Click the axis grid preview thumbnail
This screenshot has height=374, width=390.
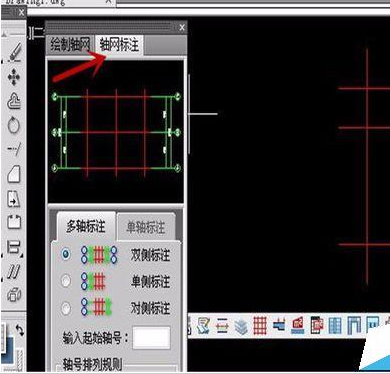pyautogui.click(x=116, y=132)
